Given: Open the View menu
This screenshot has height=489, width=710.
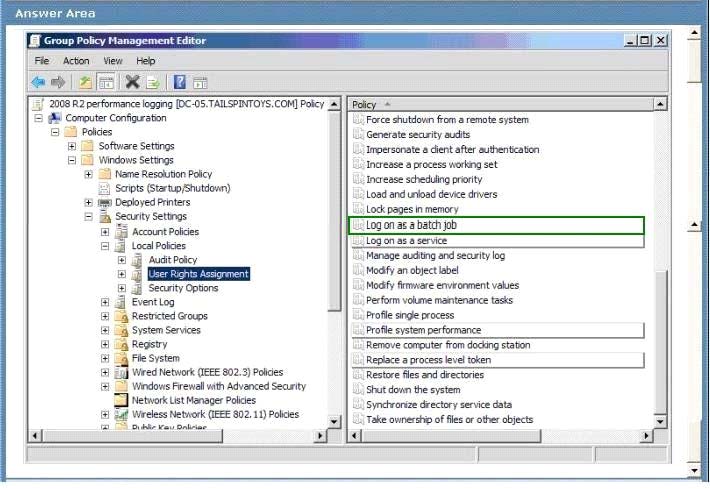Looking at the screenshot, I should pyautogui.click(x=113, y=61).
